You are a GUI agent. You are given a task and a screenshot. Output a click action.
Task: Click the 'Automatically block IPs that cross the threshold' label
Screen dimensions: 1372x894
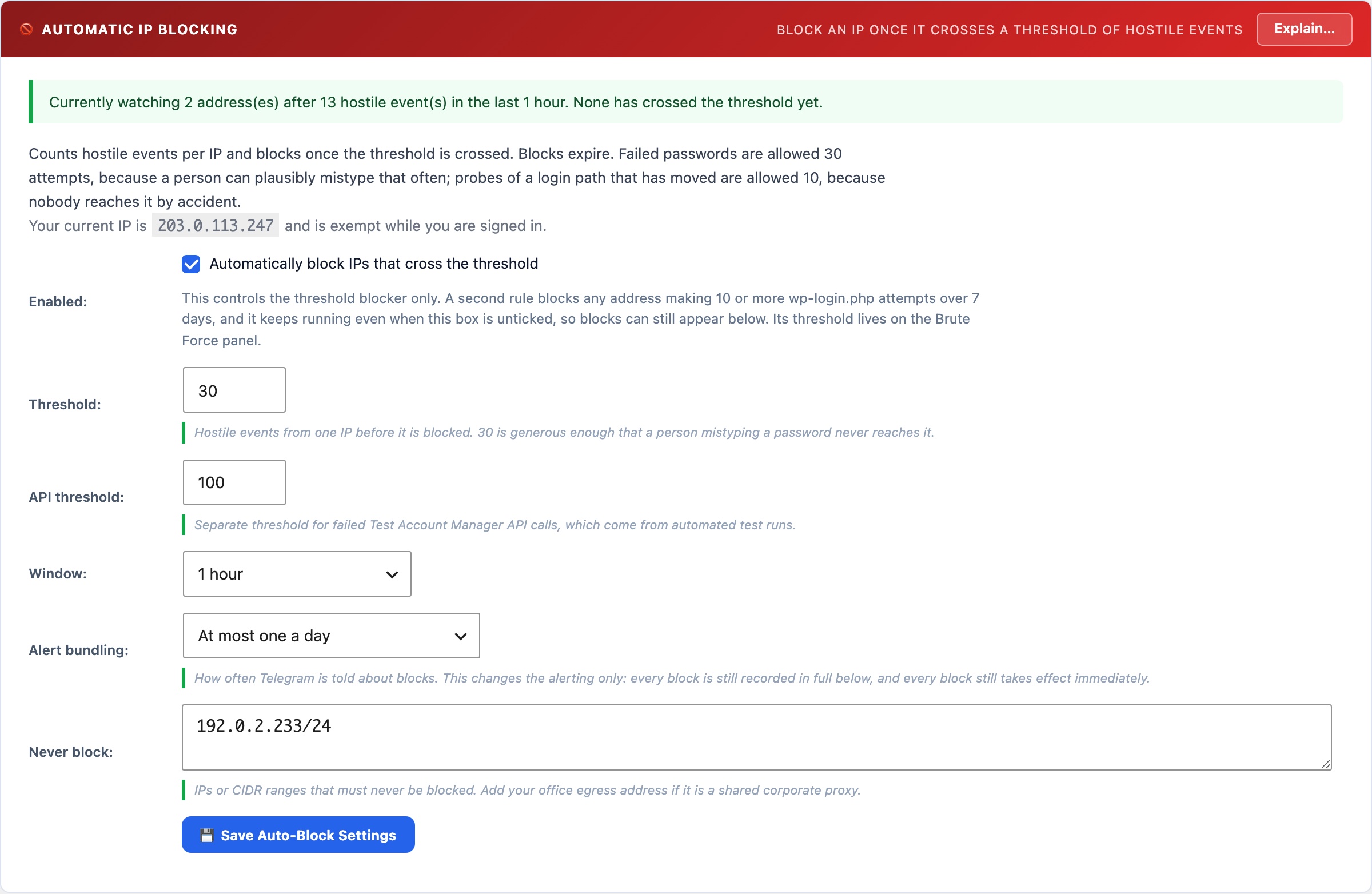373,264
